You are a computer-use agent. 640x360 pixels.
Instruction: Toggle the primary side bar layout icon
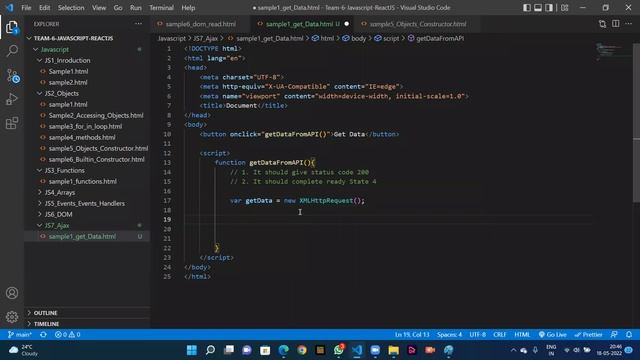pyautogui.click(x=527, y=8)
